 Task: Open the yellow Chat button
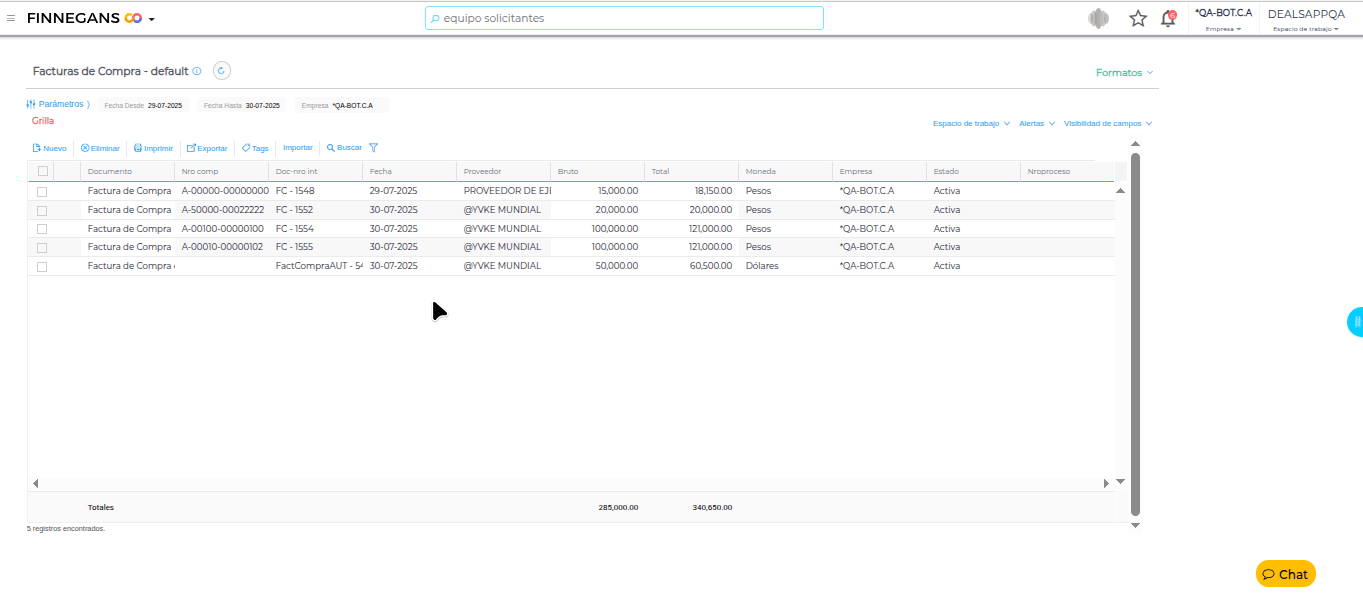(x=1285, y=574)
